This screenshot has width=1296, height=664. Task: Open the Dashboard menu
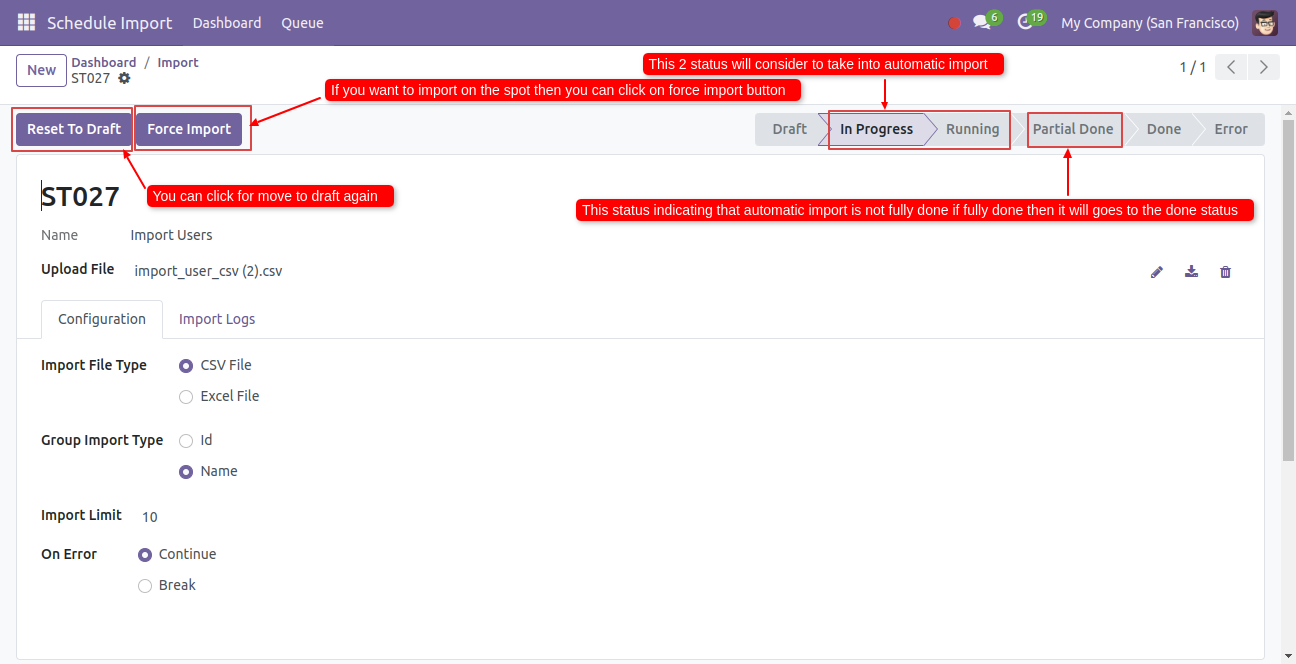pos(227,22)
